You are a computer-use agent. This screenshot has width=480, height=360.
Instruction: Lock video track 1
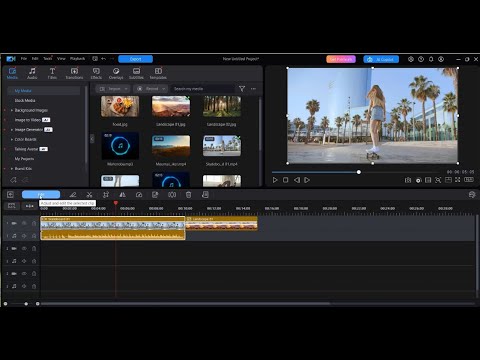(x=34, y=223)
